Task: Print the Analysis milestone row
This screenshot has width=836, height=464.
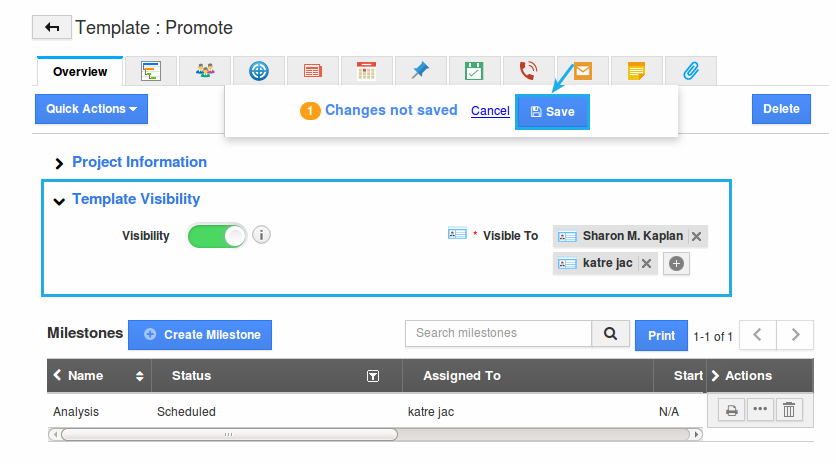Action: click(732, 410)
